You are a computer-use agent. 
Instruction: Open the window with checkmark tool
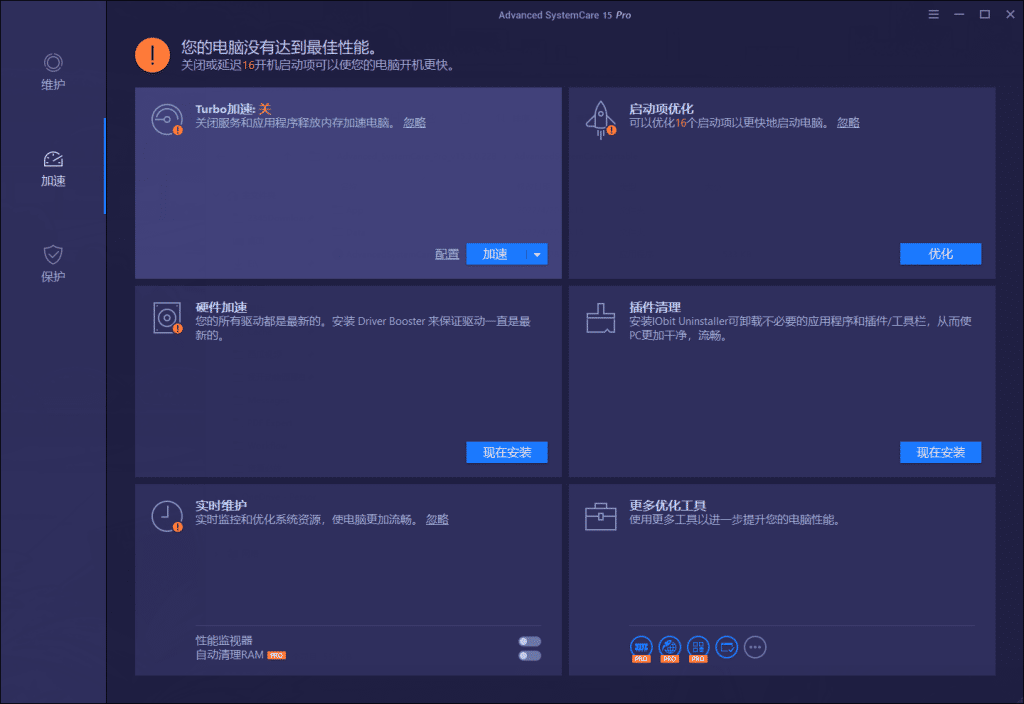pyautogui.click(x=726, y=647)
